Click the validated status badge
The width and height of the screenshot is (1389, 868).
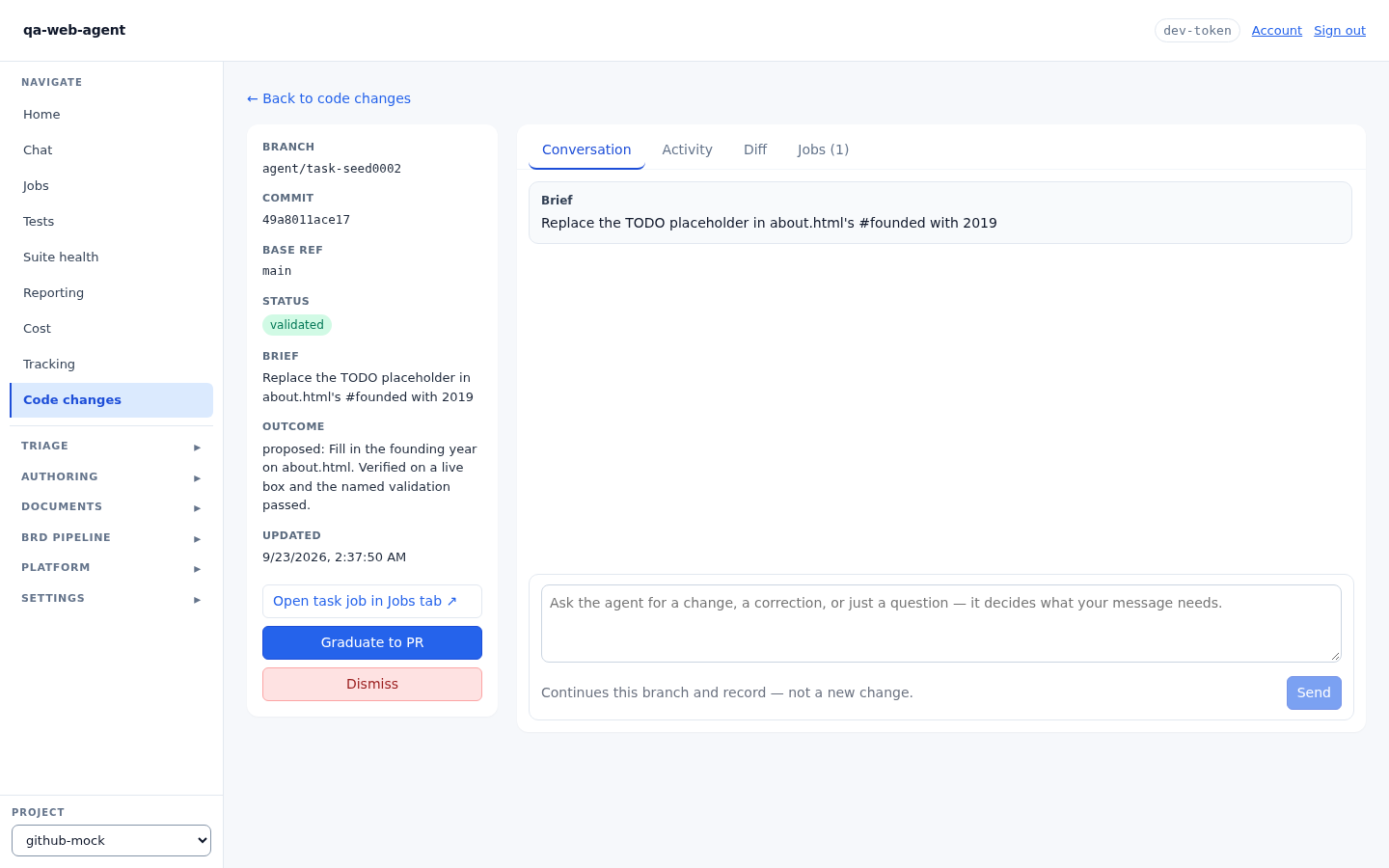pos(297,325)
